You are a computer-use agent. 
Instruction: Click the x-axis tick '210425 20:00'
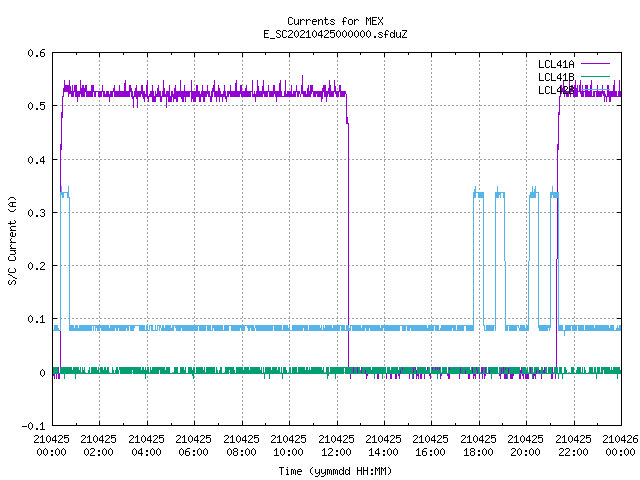pyautogui.click(x=526, y=446)
